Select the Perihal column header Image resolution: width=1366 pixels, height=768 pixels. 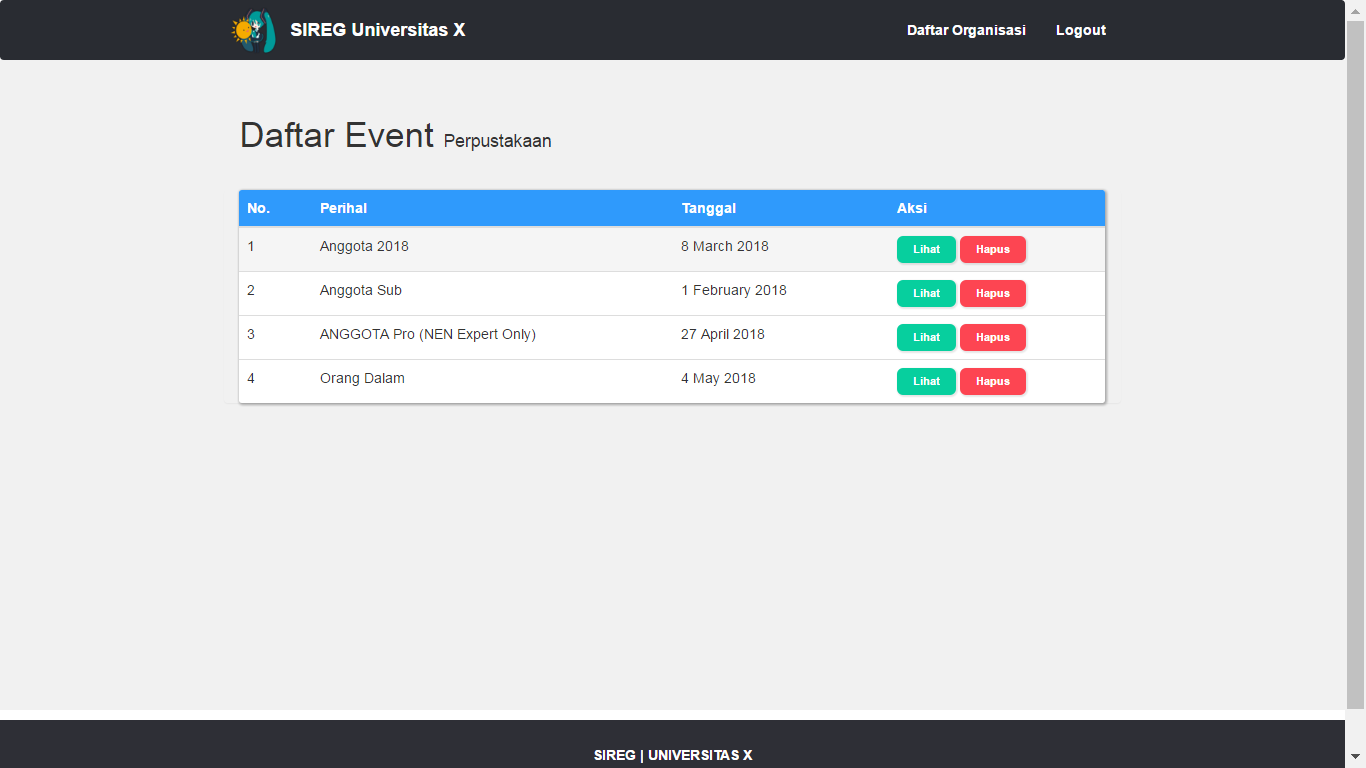pos(343,208)
